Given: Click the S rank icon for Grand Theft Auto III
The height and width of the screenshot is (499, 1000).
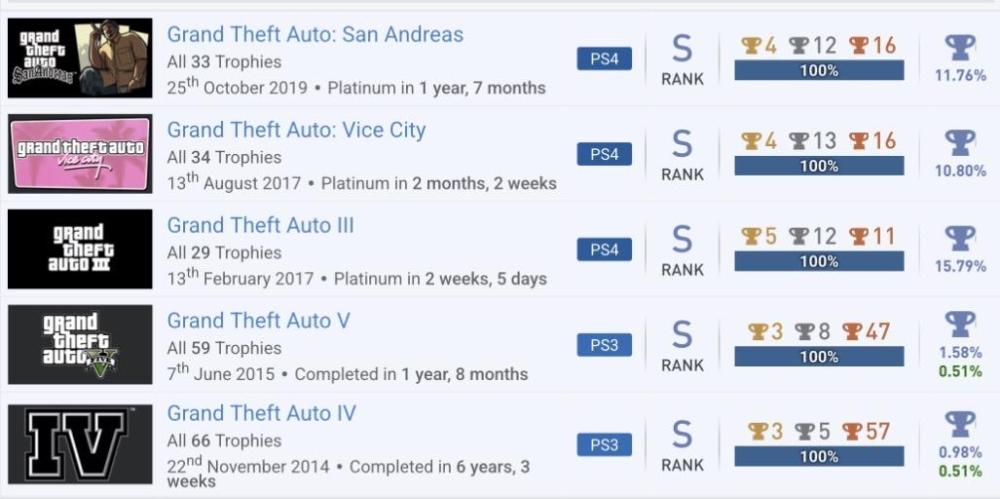Looking at the screenshot, I should point(682,240).
